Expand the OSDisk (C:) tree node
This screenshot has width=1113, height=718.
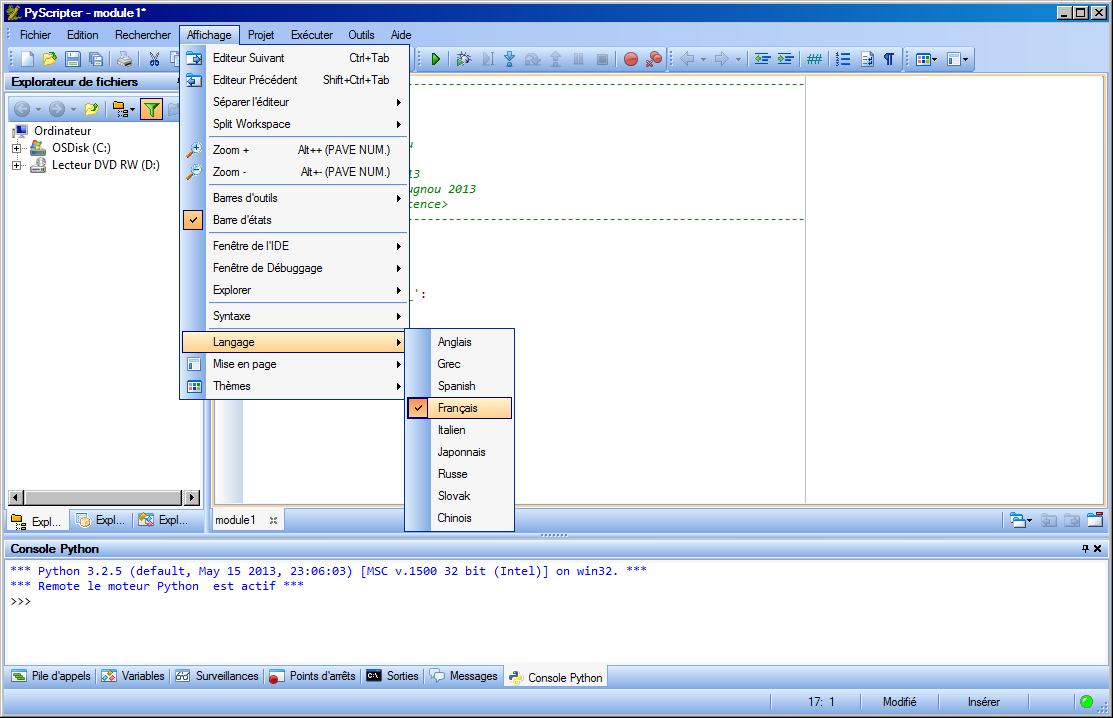coord(16,148)
